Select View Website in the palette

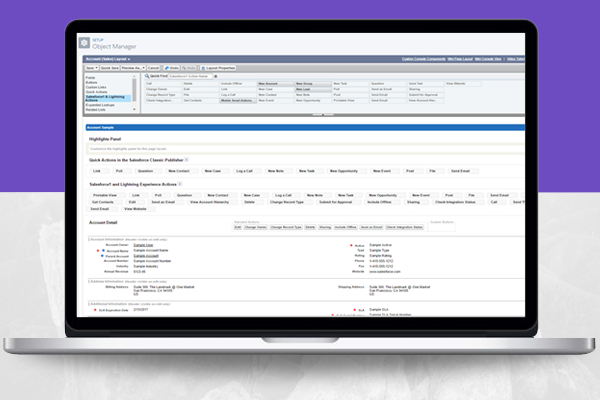tap(463, 83)
